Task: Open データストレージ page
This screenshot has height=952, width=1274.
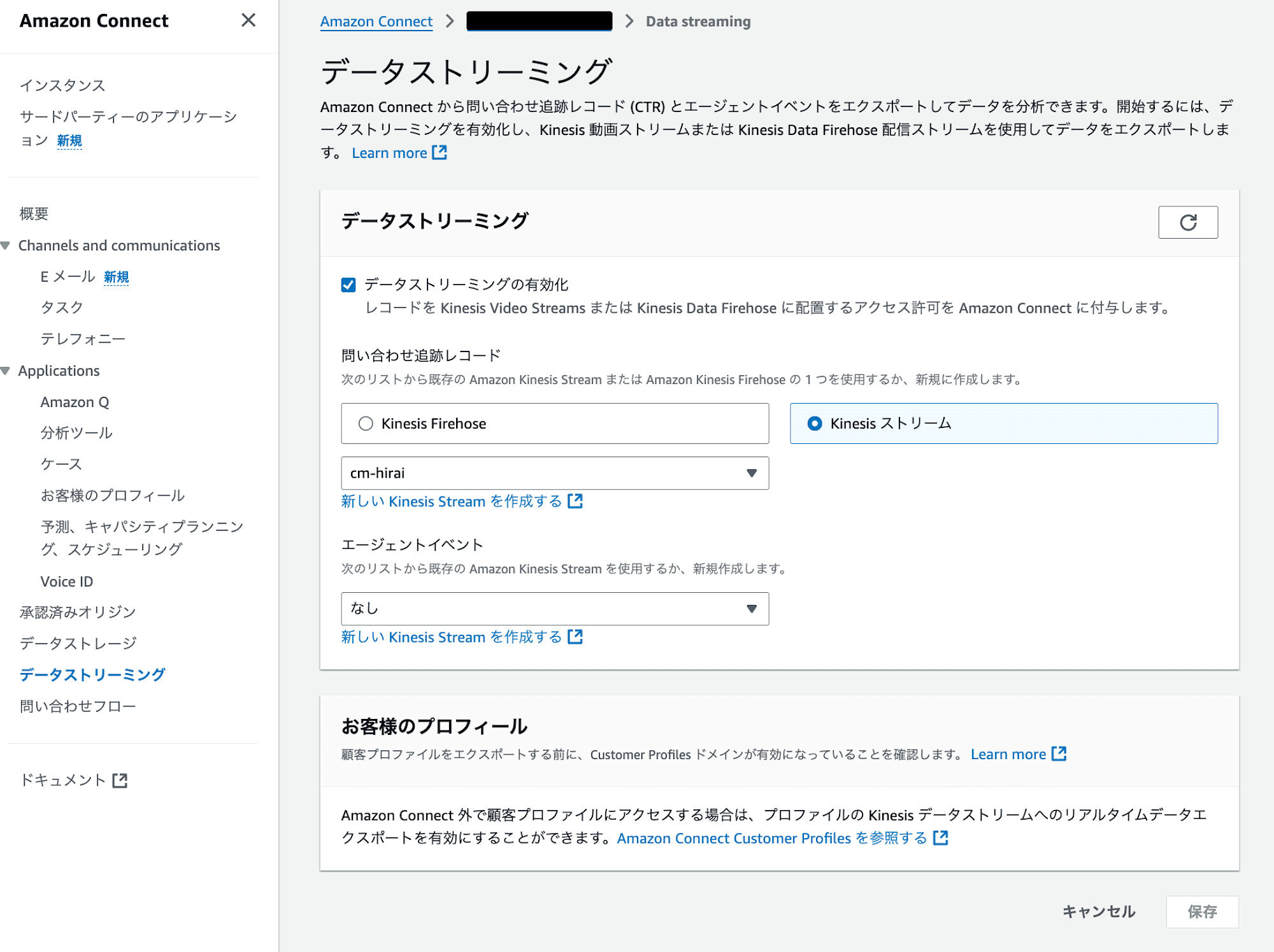Action: 78,644
